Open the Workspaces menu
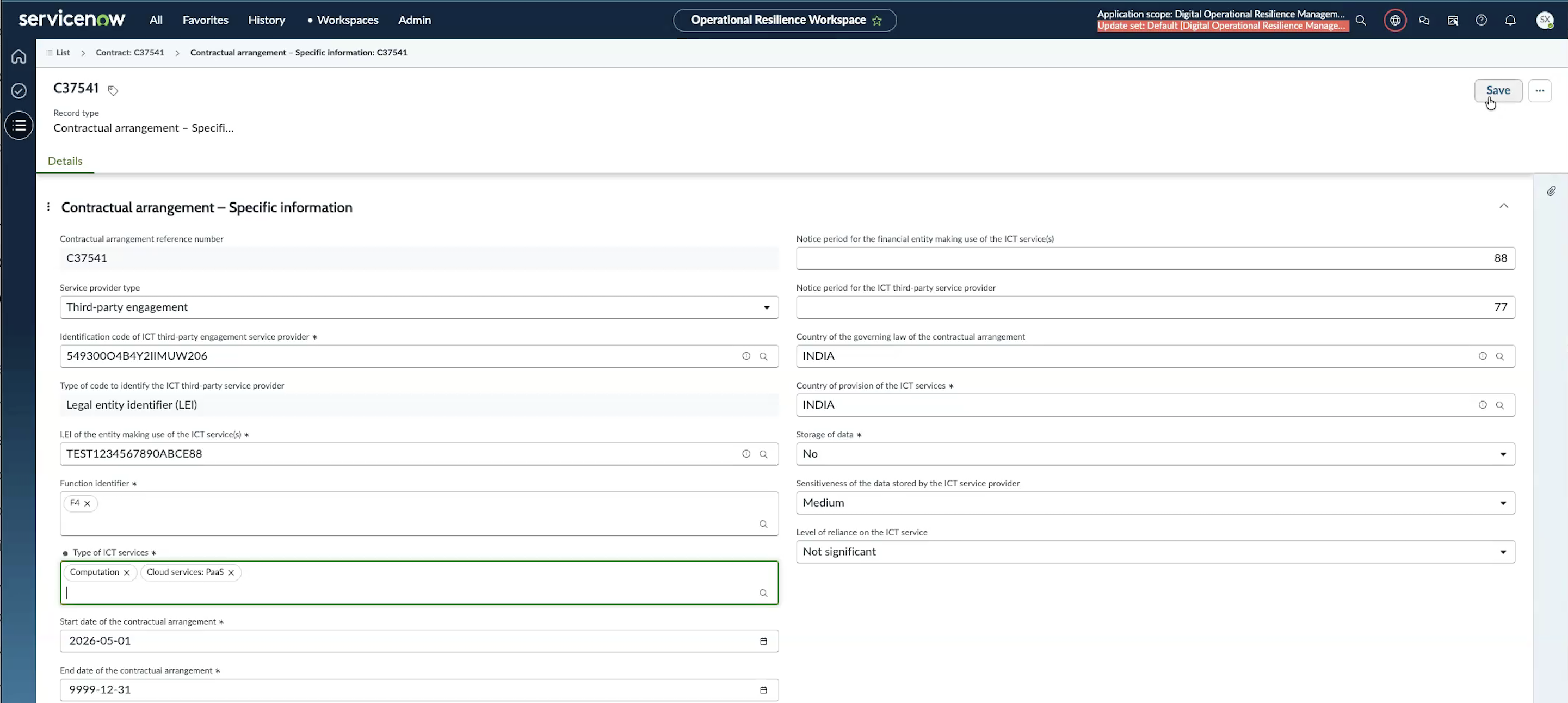This screenshot has height=703, width=1568. (x=347, y=20)
